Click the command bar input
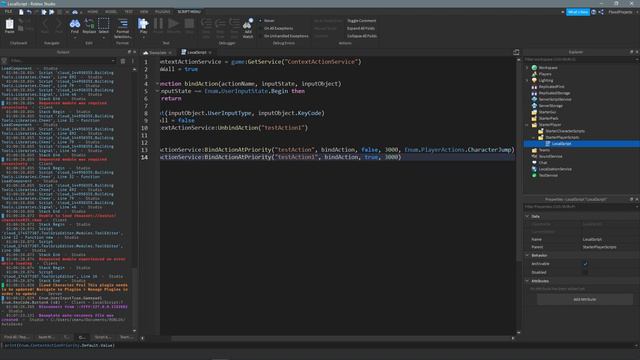The width and height of the screenshot is (640, 360). pos(320,345)
